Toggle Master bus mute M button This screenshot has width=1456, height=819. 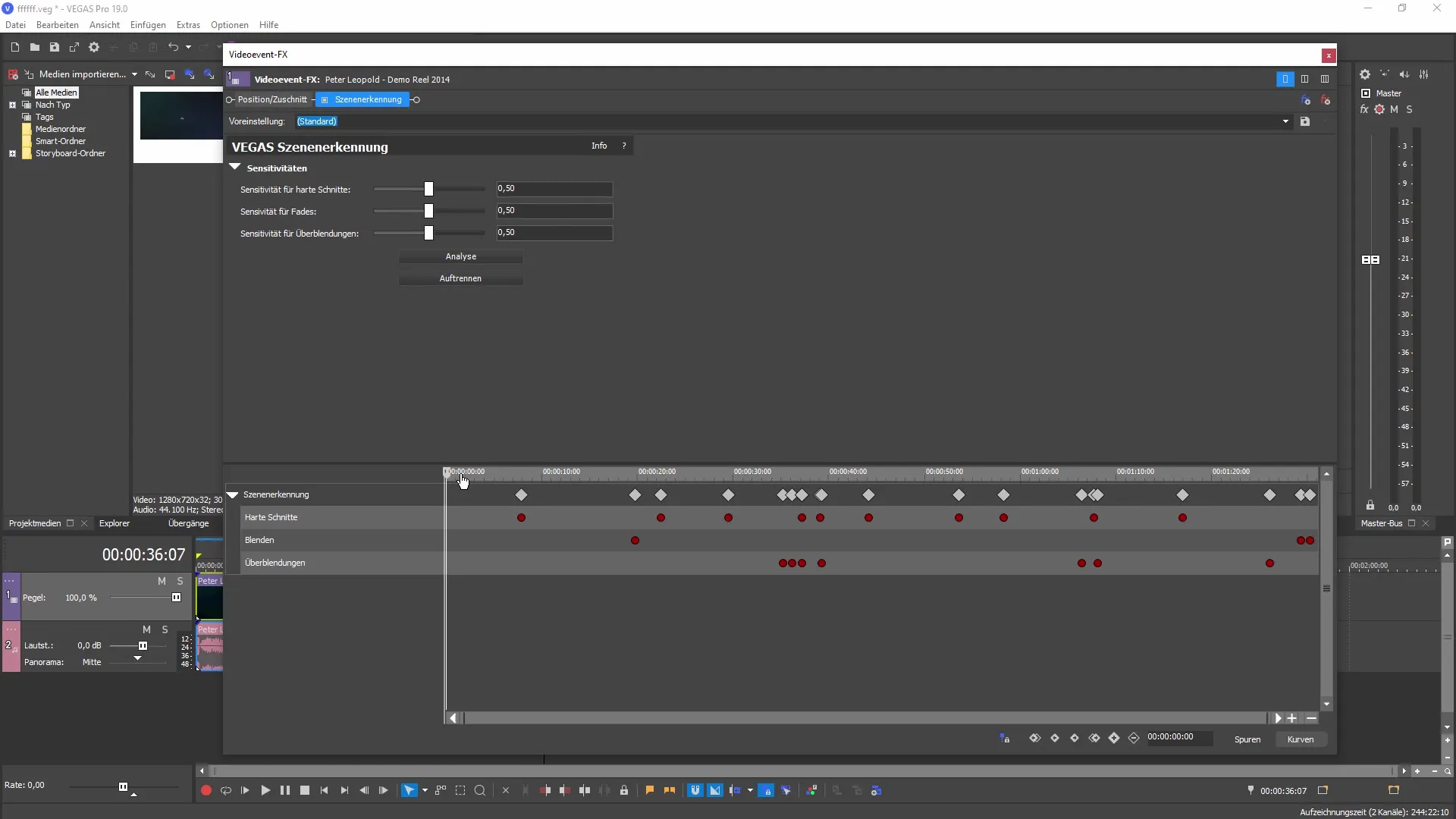click(x=1394, y=109)
